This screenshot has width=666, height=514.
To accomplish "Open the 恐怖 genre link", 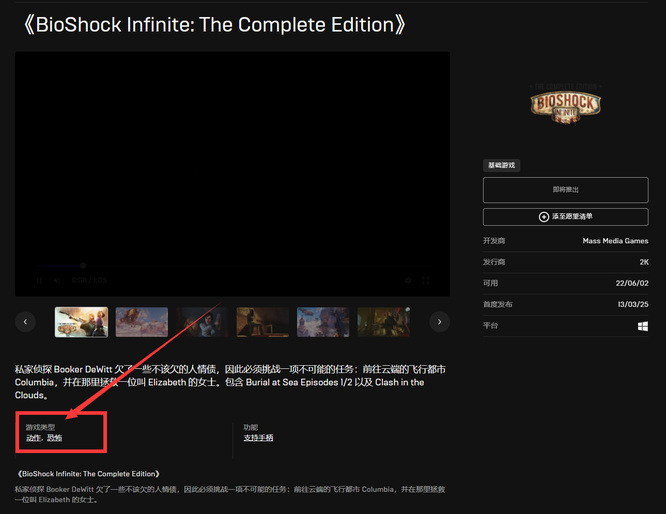I will 54,438.
